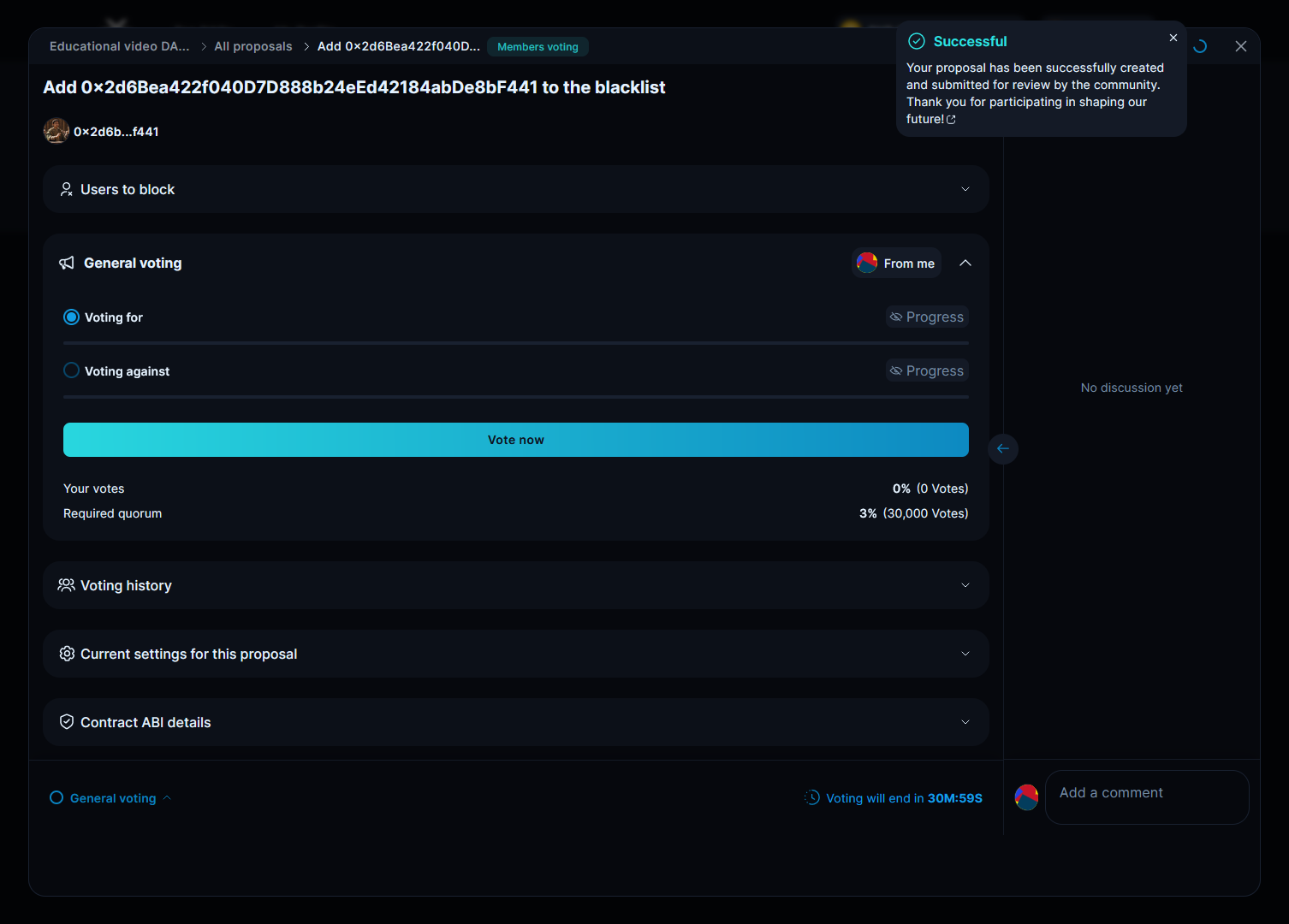
Task: Go to Educational video DAO breadcrumb
Action: (119, 46)
